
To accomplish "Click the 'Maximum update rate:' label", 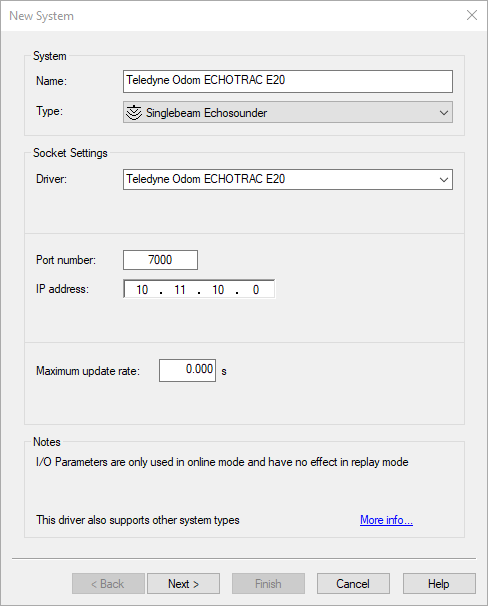I will click(88, 371).
